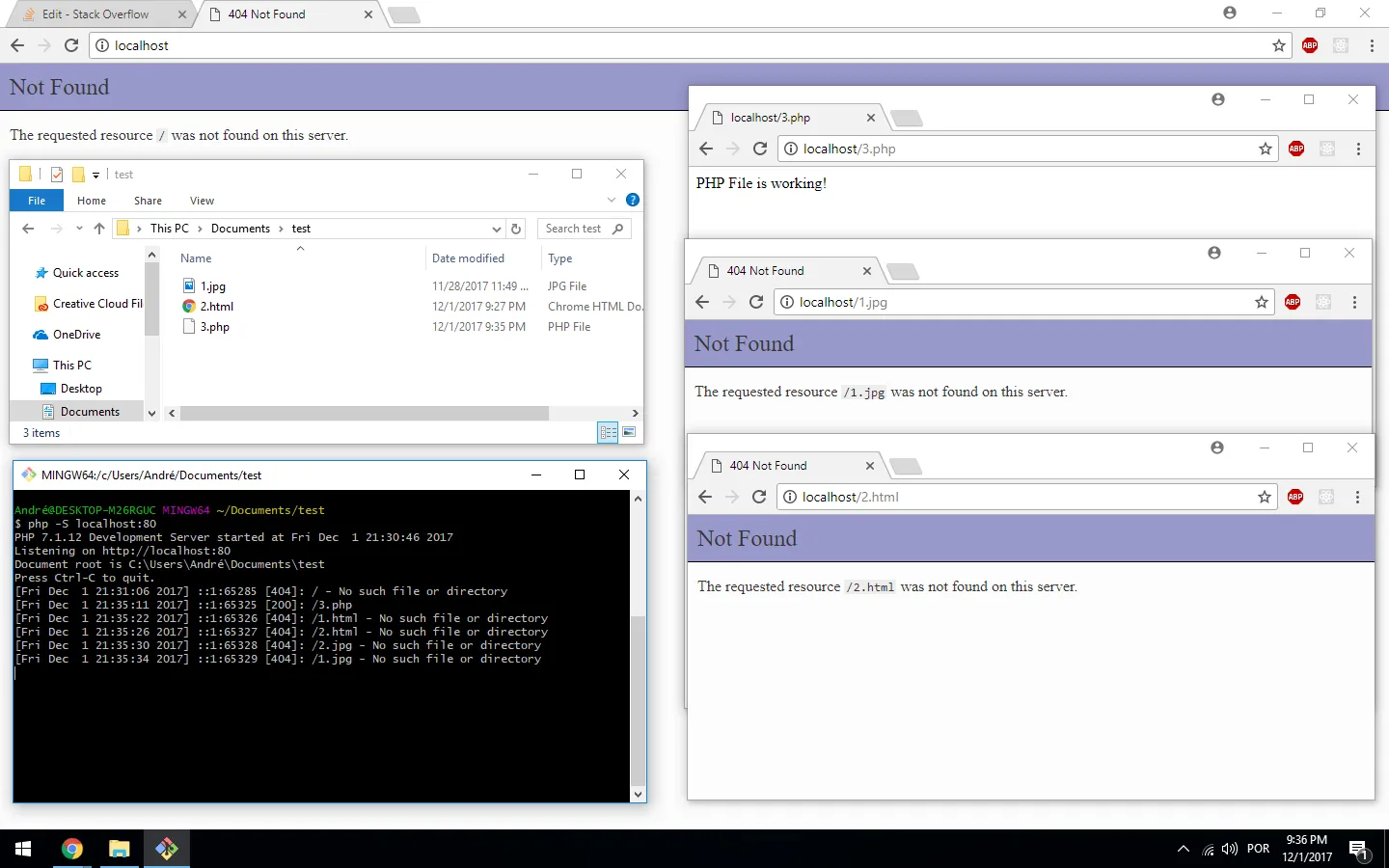Expand the File Explorer ribbon chevron
The image size is (1389, 868).
(612, 200)
